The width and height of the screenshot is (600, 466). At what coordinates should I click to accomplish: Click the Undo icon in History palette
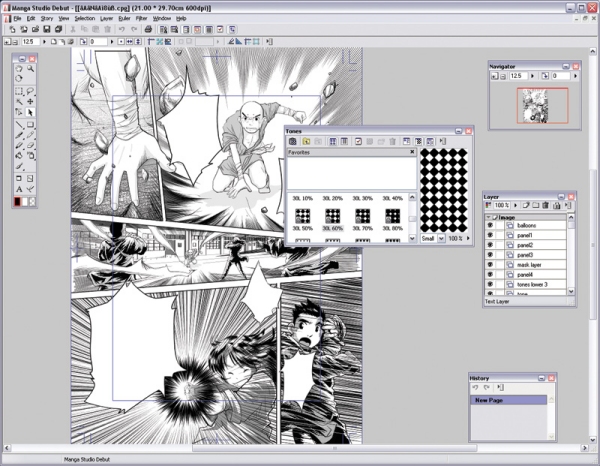coord(475,388)
